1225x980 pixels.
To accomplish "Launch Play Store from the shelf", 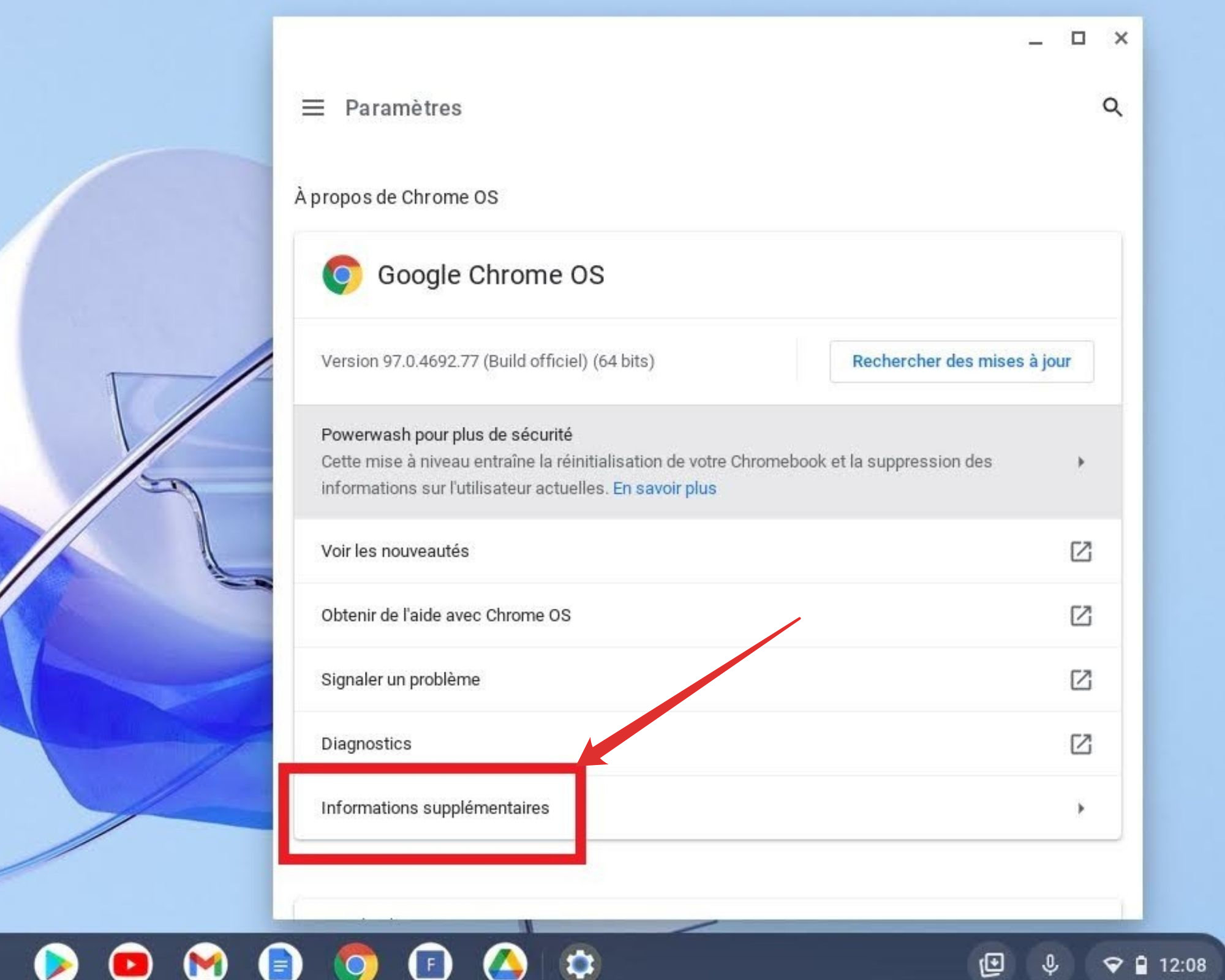I will [56, 964].
